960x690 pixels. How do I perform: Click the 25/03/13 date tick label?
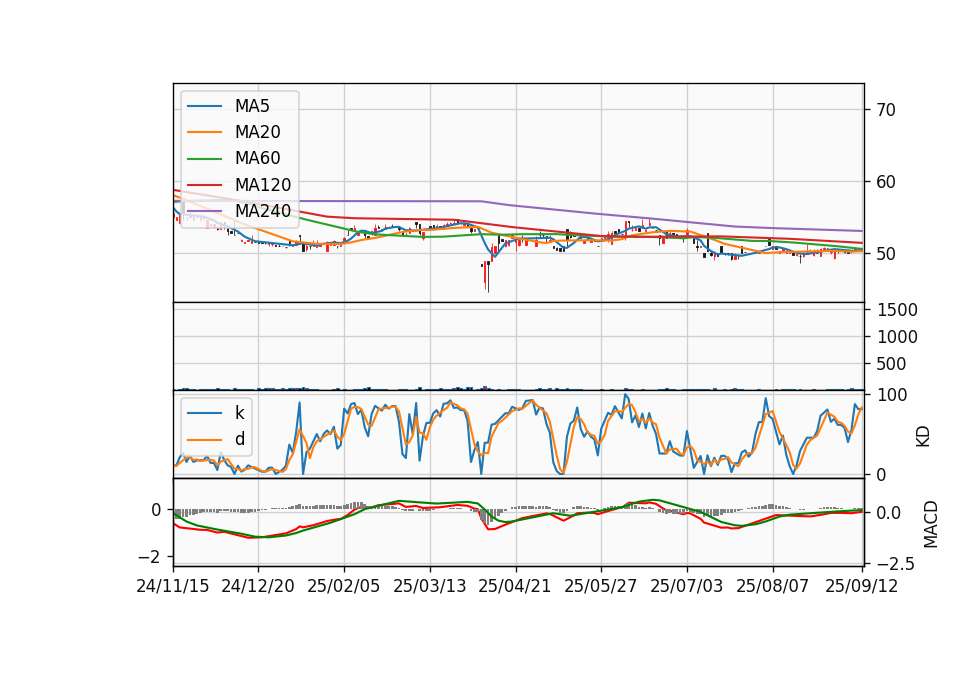point(430,586)
